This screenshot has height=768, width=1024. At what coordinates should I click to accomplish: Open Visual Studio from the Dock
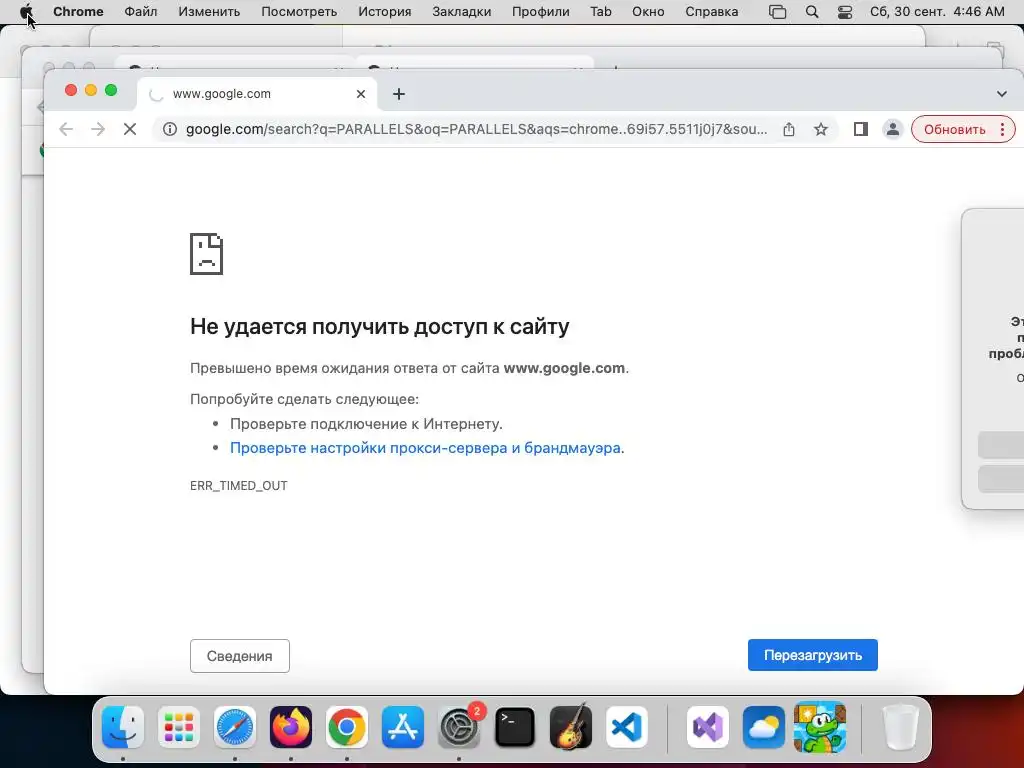point(708,727)
